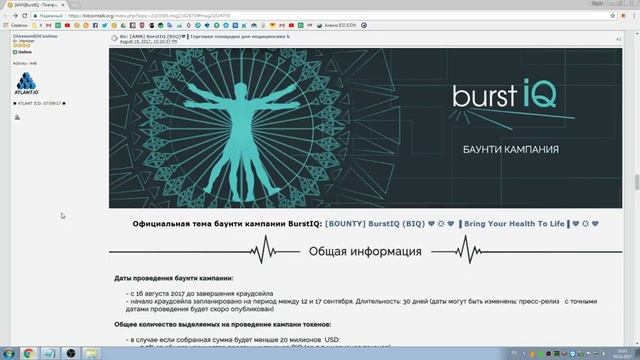Open the yellow folder taskbar icon
The height and width of the screenshot is (360, 640).
tap(91, 353)
